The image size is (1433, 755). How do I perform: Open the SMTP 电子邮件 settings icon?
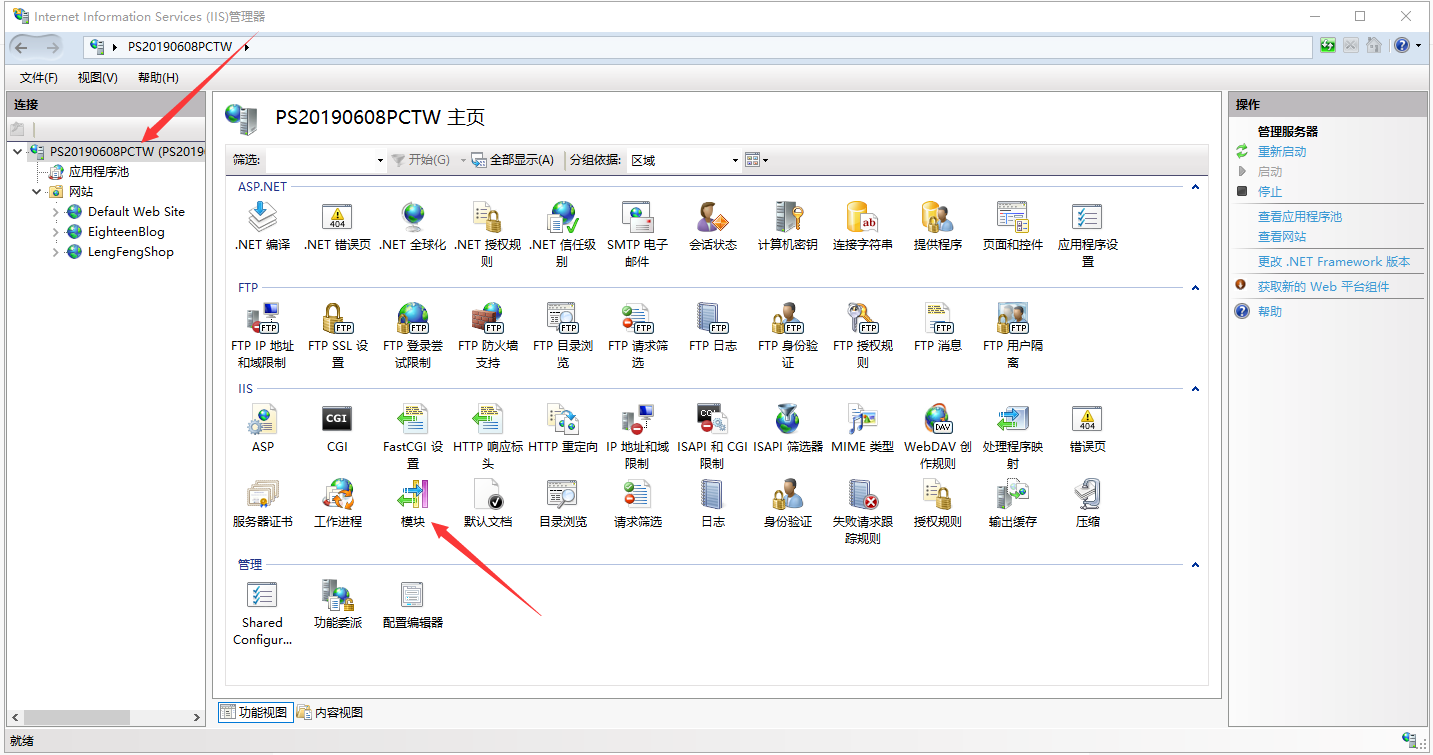tap(637, 234)
